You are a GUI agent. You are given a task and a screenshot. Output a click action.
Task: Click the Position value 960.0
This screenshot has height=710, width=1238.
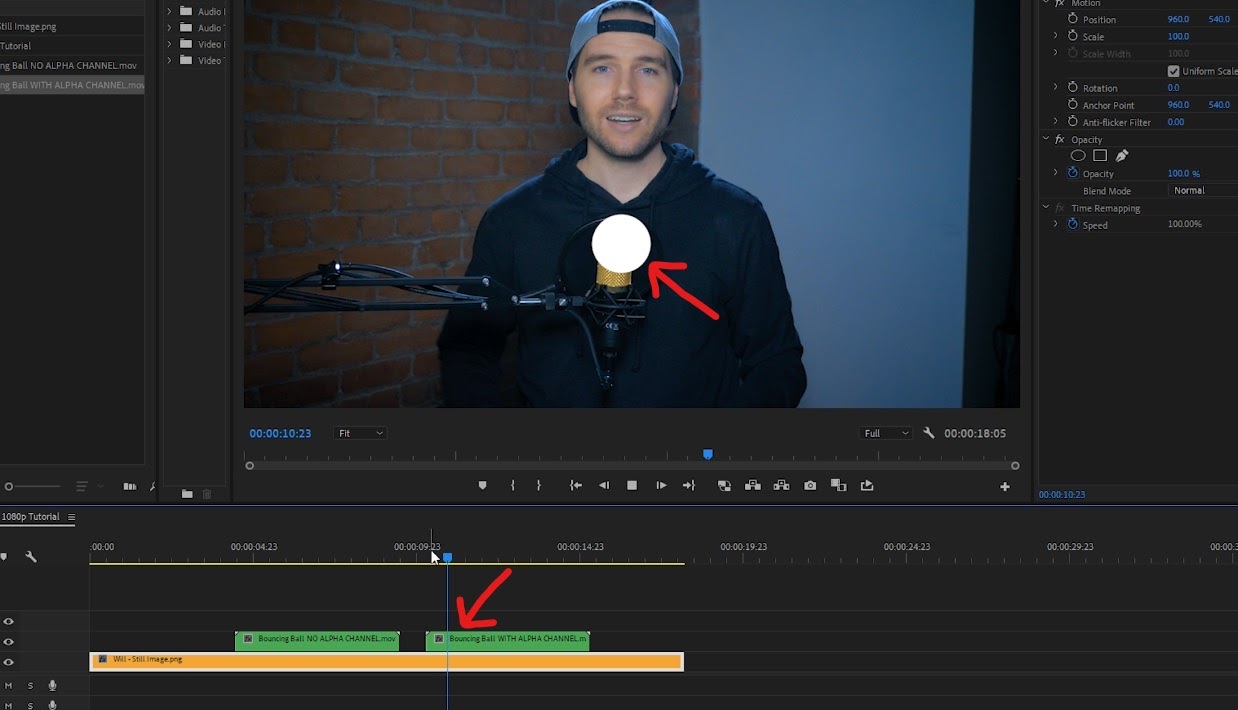1178,19
